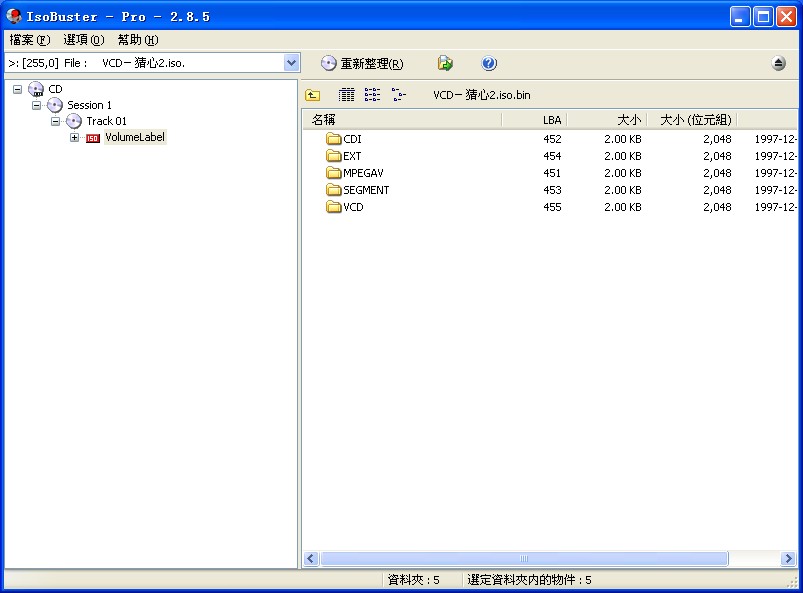Screen dimensions: 803x593
Task: Collapse the Track 01 node
Action: point(55,121)
